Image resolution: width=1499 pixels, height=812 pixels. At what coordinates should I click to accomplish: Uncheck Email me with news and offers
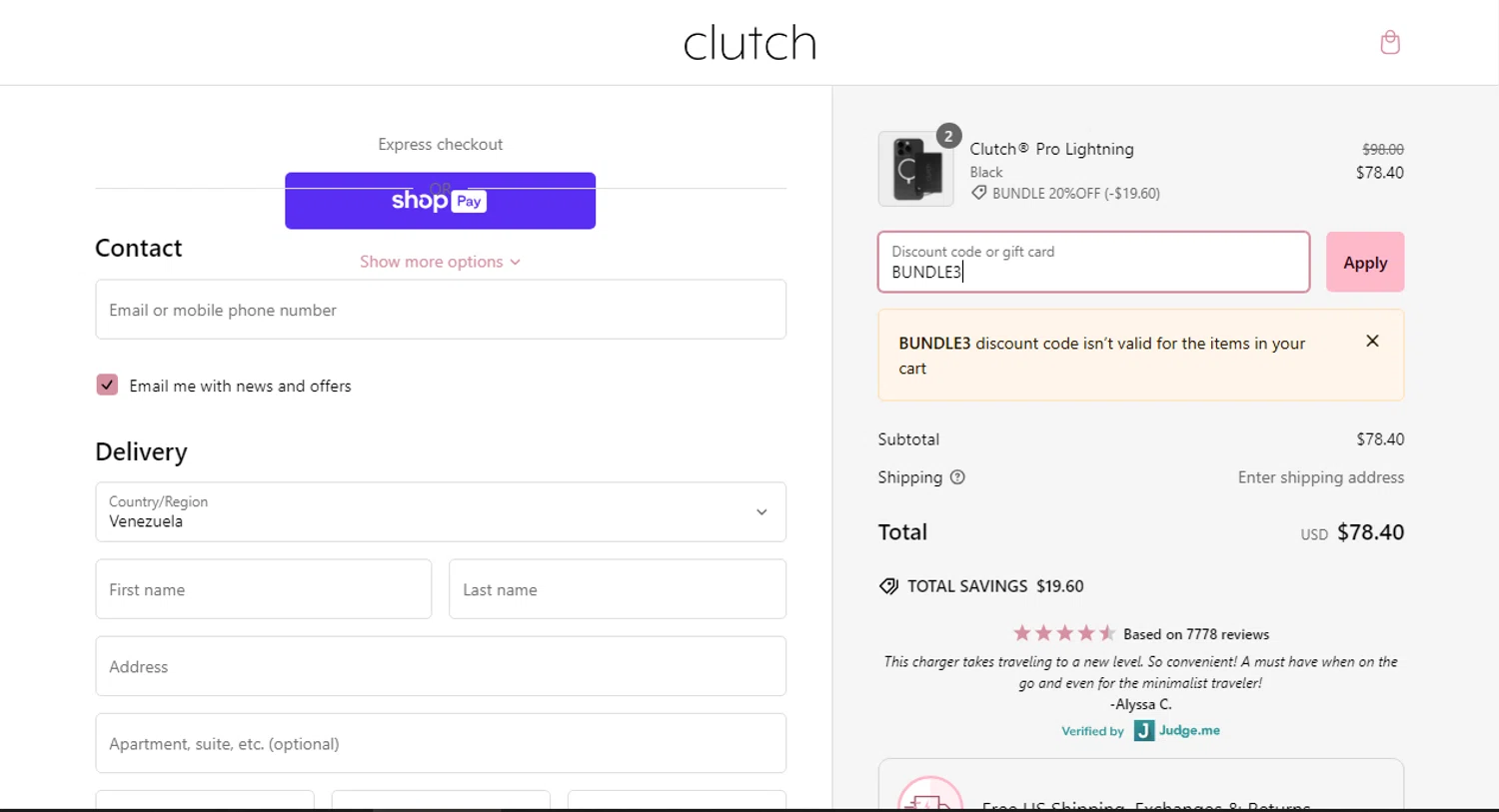107,385
